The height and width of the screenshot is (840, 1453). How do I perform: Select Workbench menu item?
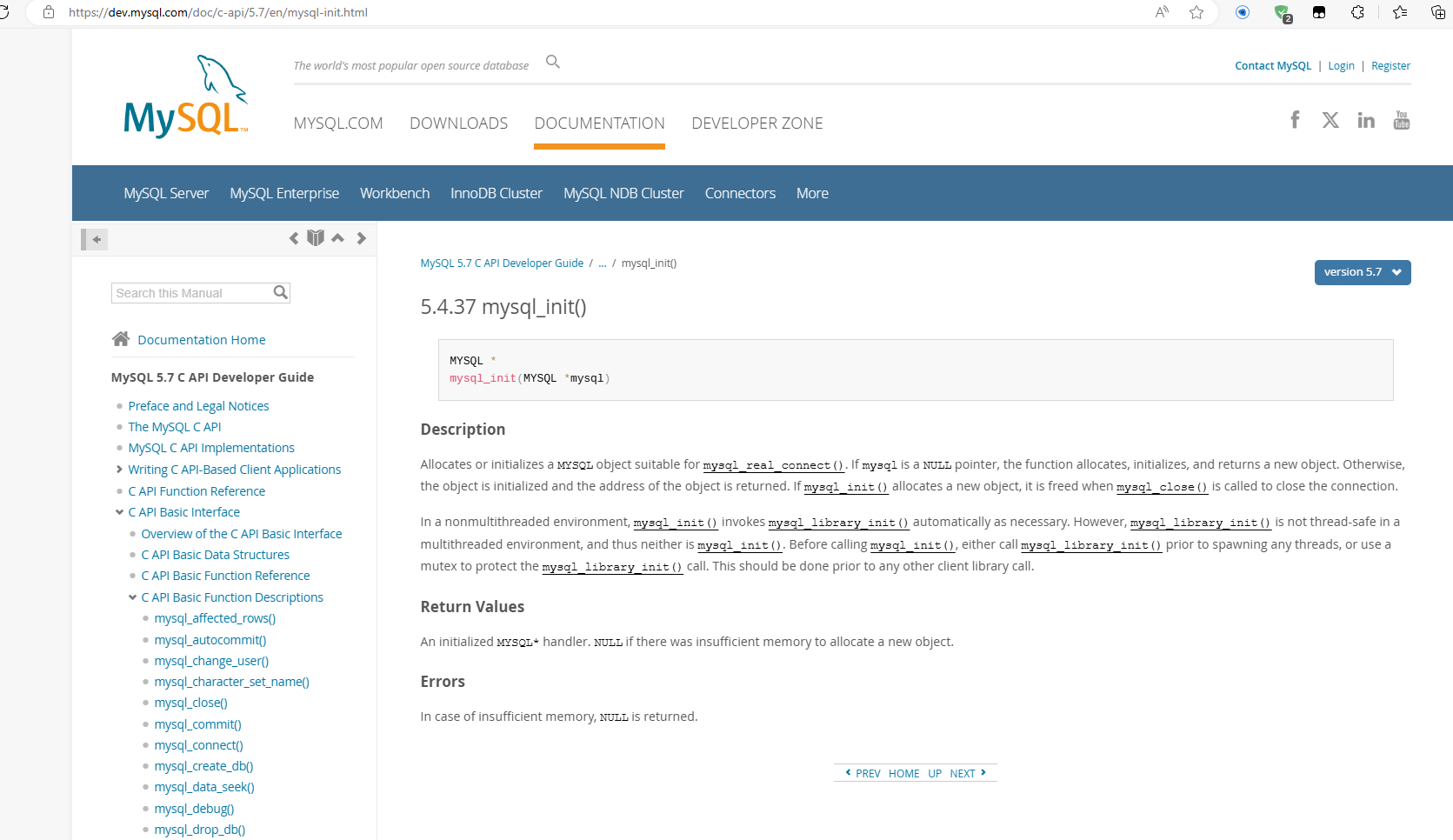point(395,193)
